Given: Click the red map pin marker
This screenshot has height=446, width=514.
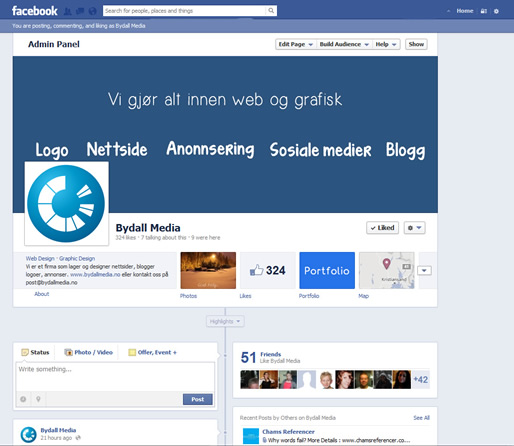Looking at the screenshot, I should coord(386,264).
